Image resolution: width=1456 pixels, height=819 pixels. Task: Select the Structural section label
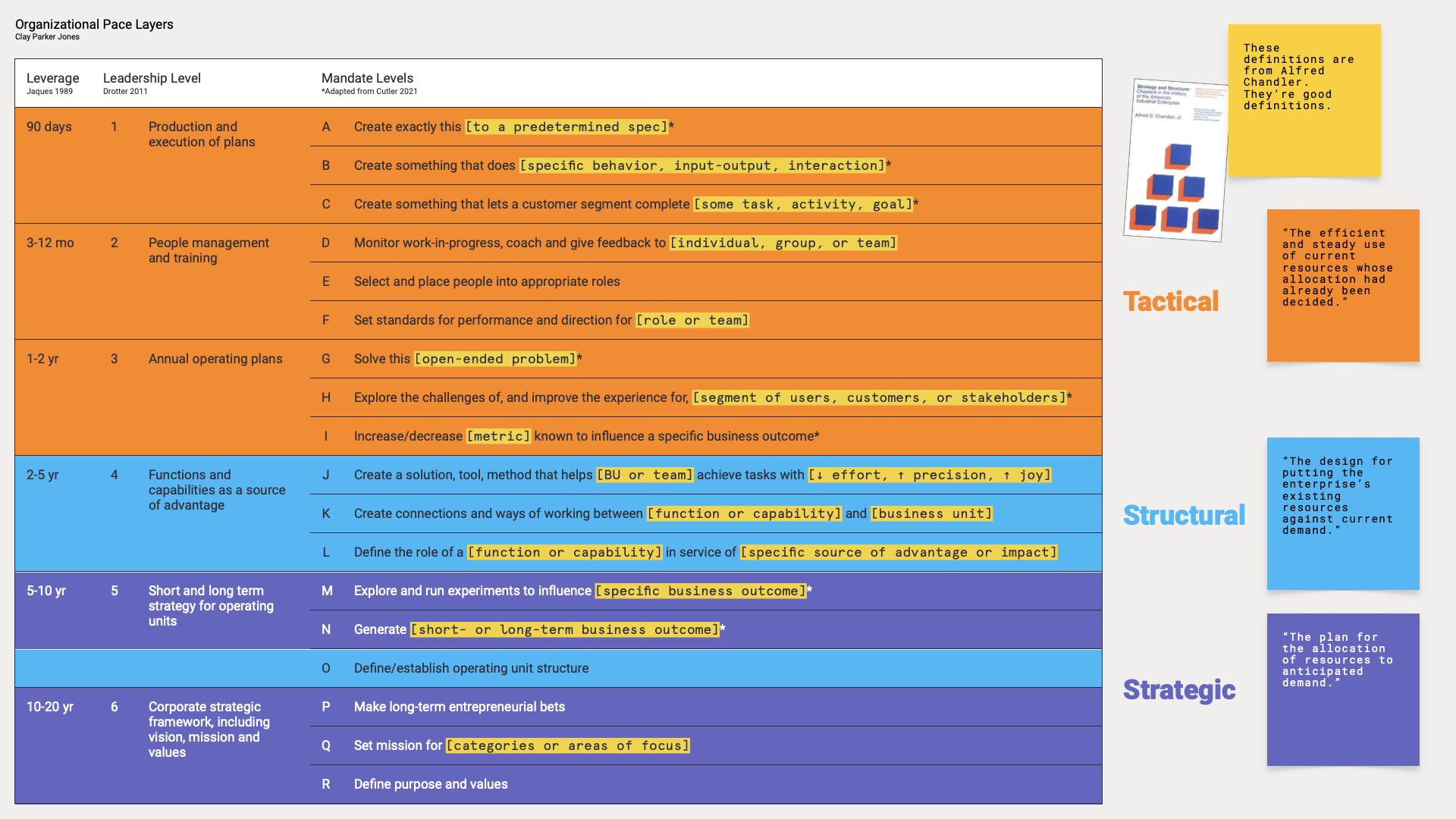tap(1183, 515)
